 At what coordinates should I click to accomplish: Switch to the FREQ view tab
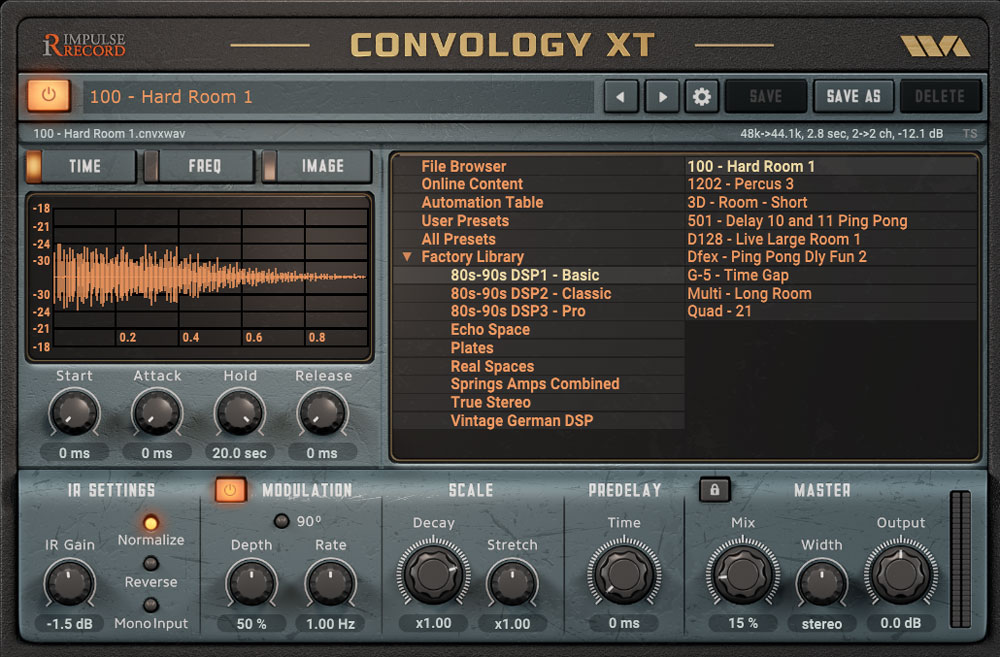click(200, 166)
